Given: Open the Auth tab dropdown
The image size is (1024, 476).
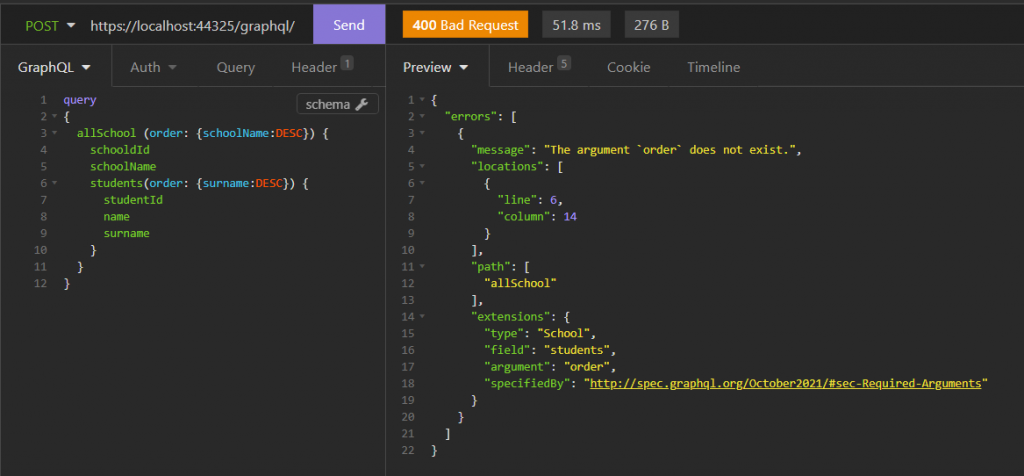Looking at the screenshot, I should point(153,68).
